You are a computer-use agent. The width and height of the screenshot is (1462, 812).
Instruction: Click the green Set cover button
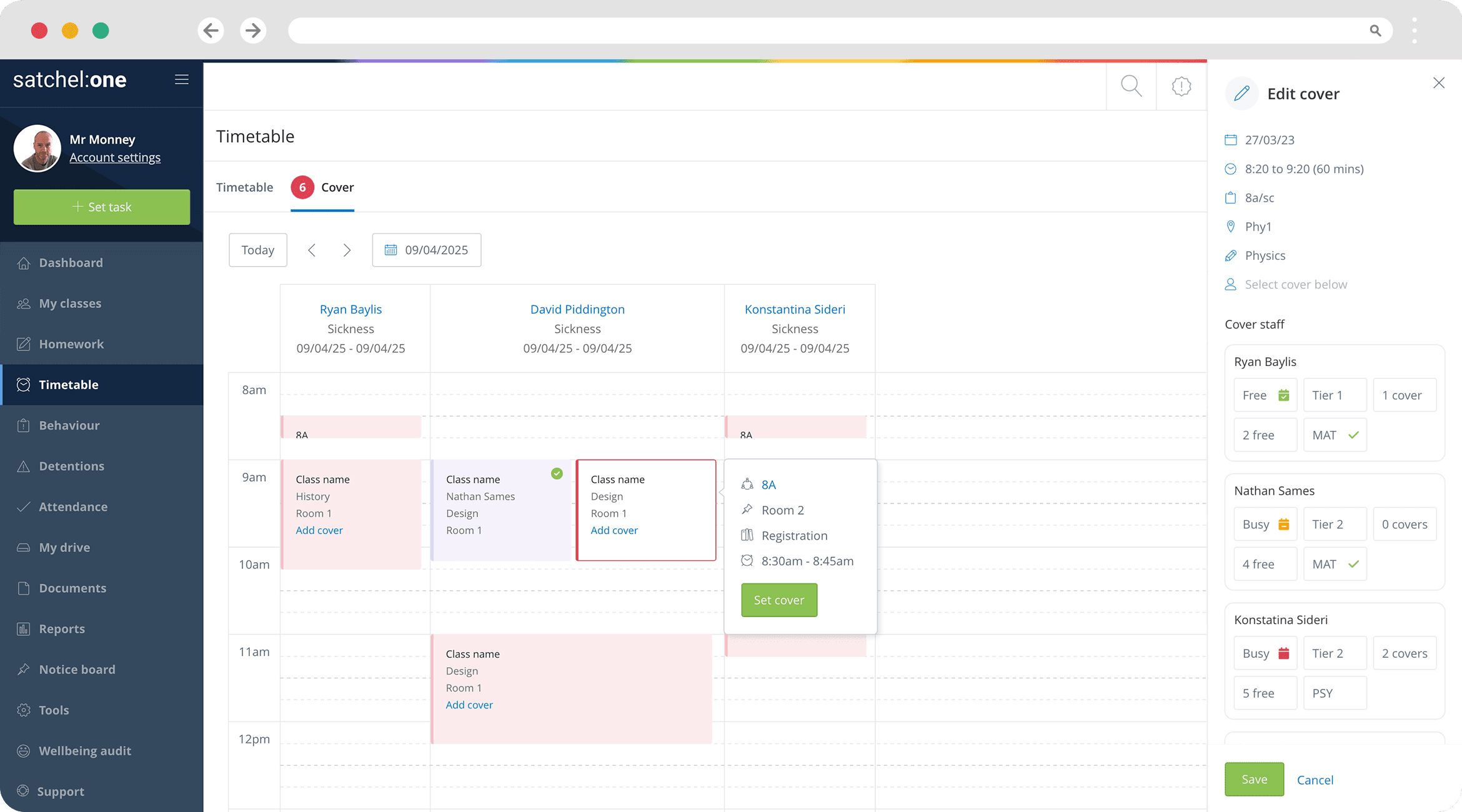click(x=779, y=600)
